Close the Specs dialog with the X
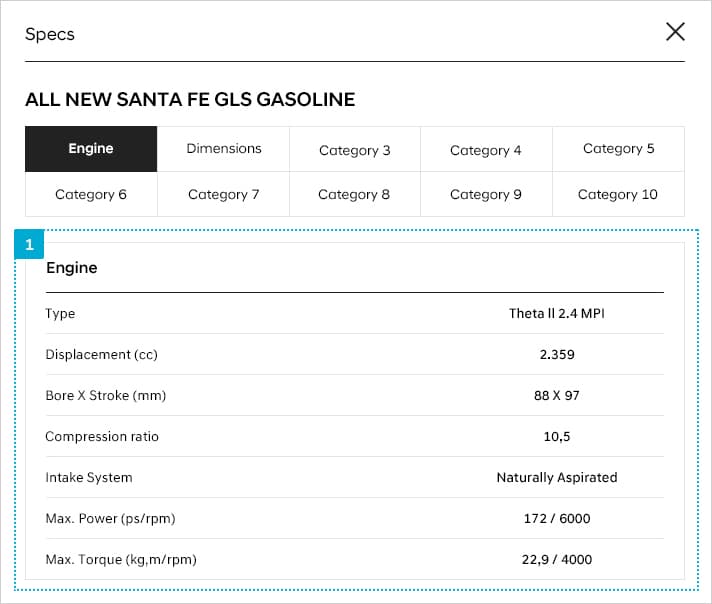 675,32
